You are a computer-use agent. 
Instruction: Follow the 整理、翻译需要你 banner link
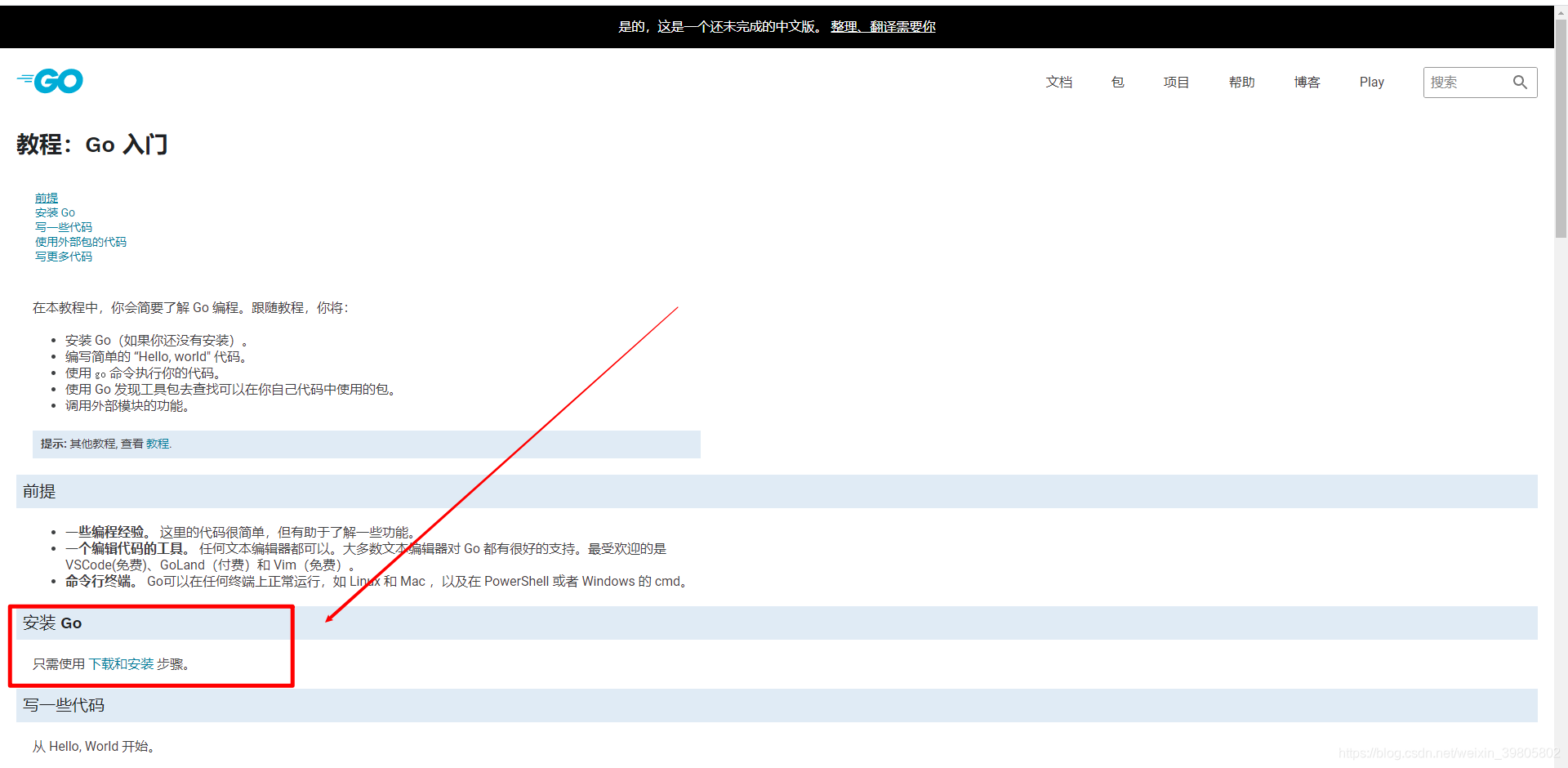click(883, 27)
